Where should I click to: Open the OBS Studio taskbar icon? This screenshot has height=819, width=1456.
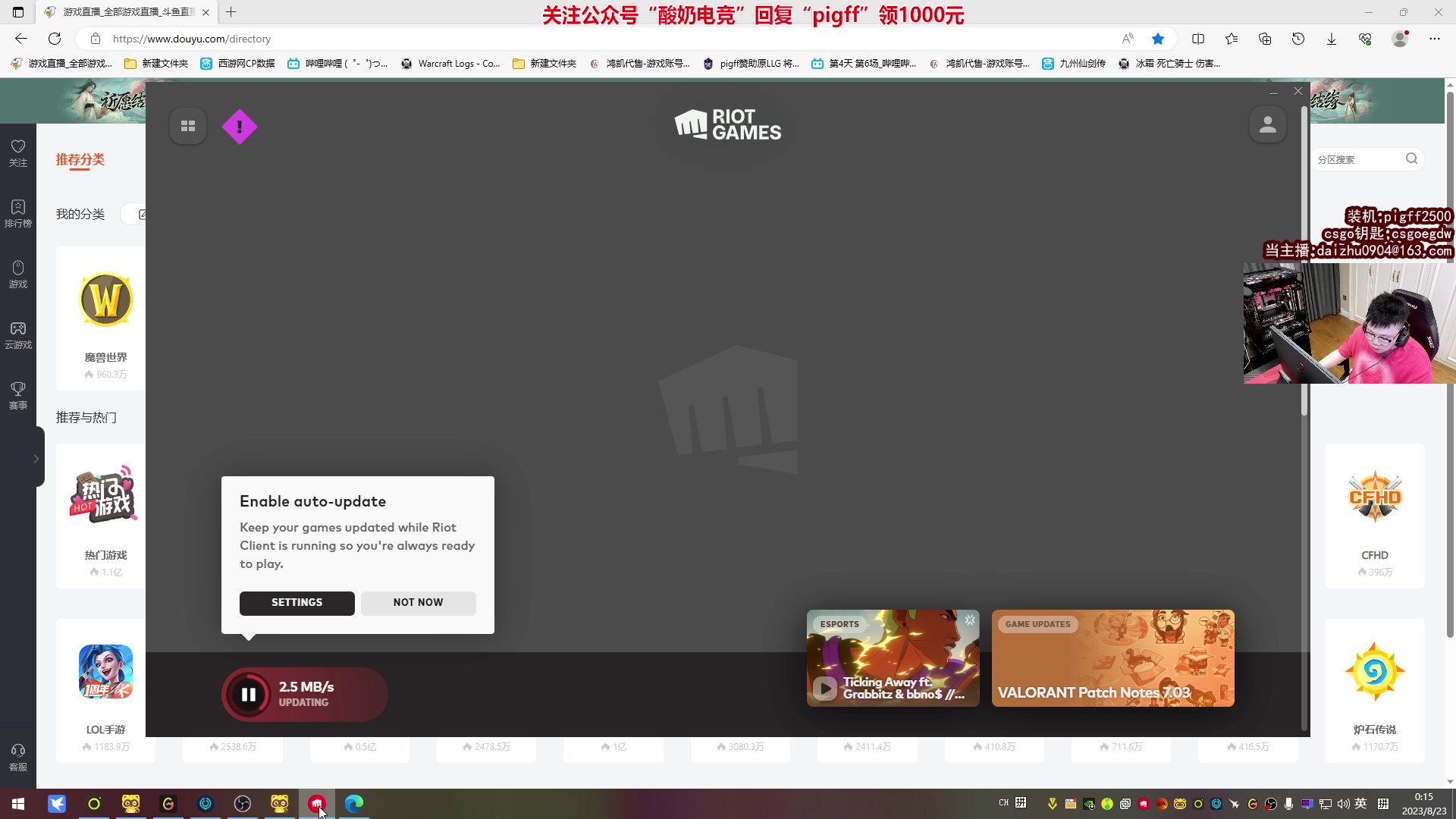tap(243, 804)
